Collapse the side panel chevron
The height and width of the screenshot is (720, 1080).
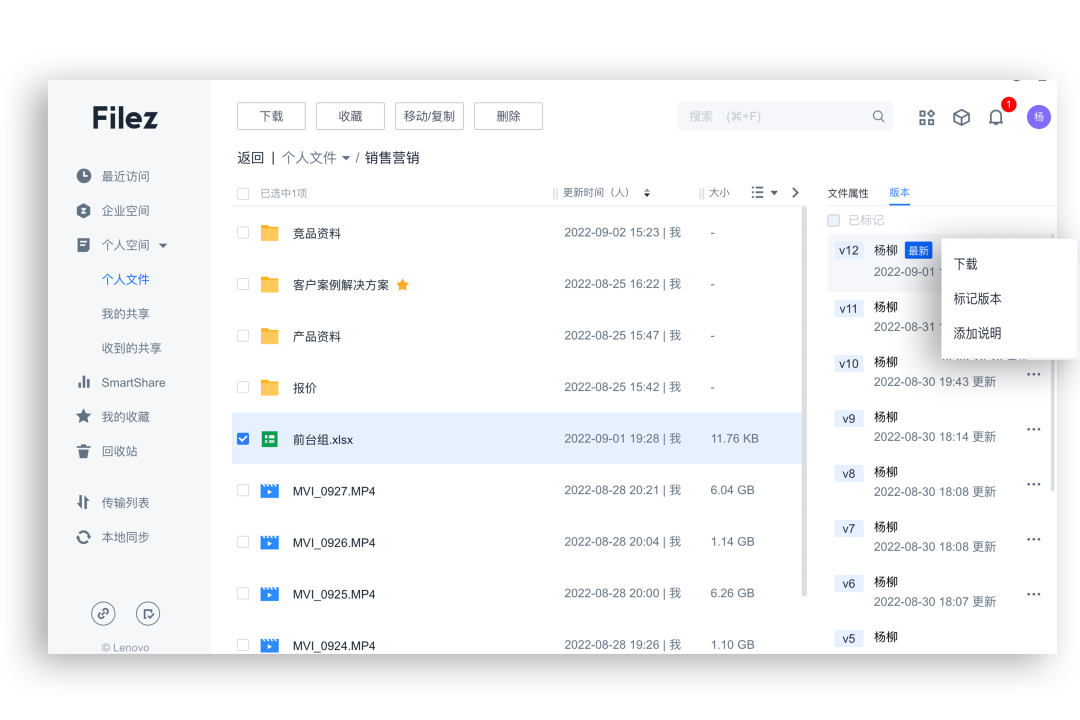[796, 192]
